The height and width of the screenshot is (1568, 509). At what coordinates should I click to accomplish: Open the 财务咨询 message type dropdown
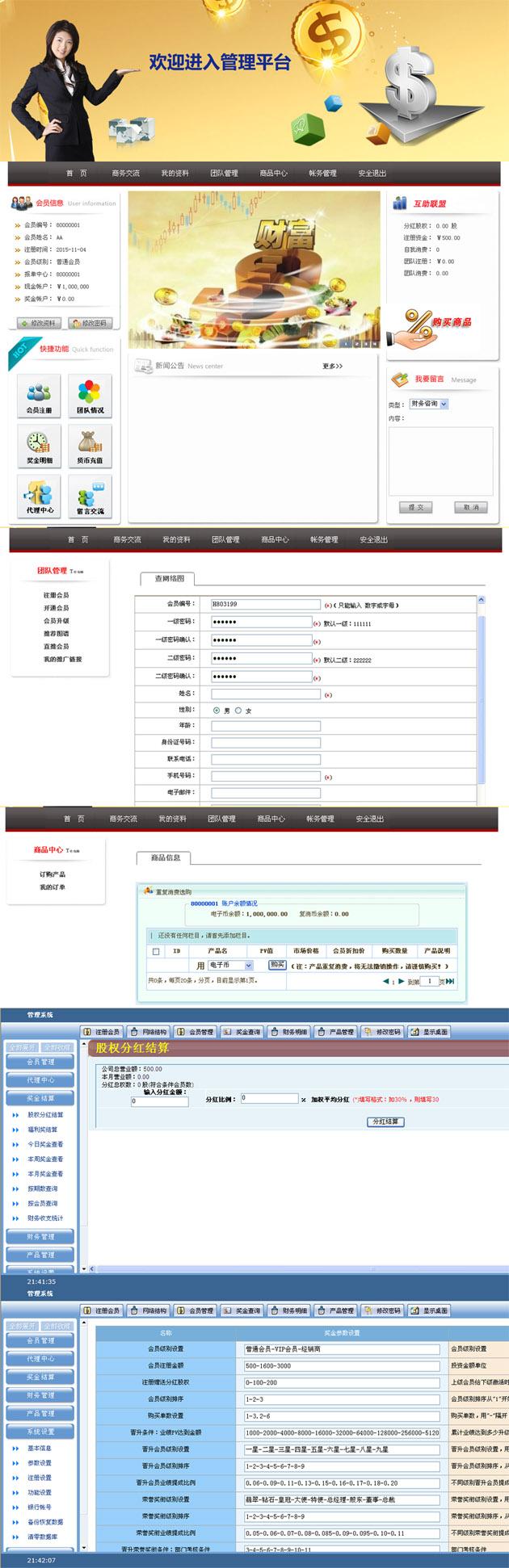[x=429, y=404]
